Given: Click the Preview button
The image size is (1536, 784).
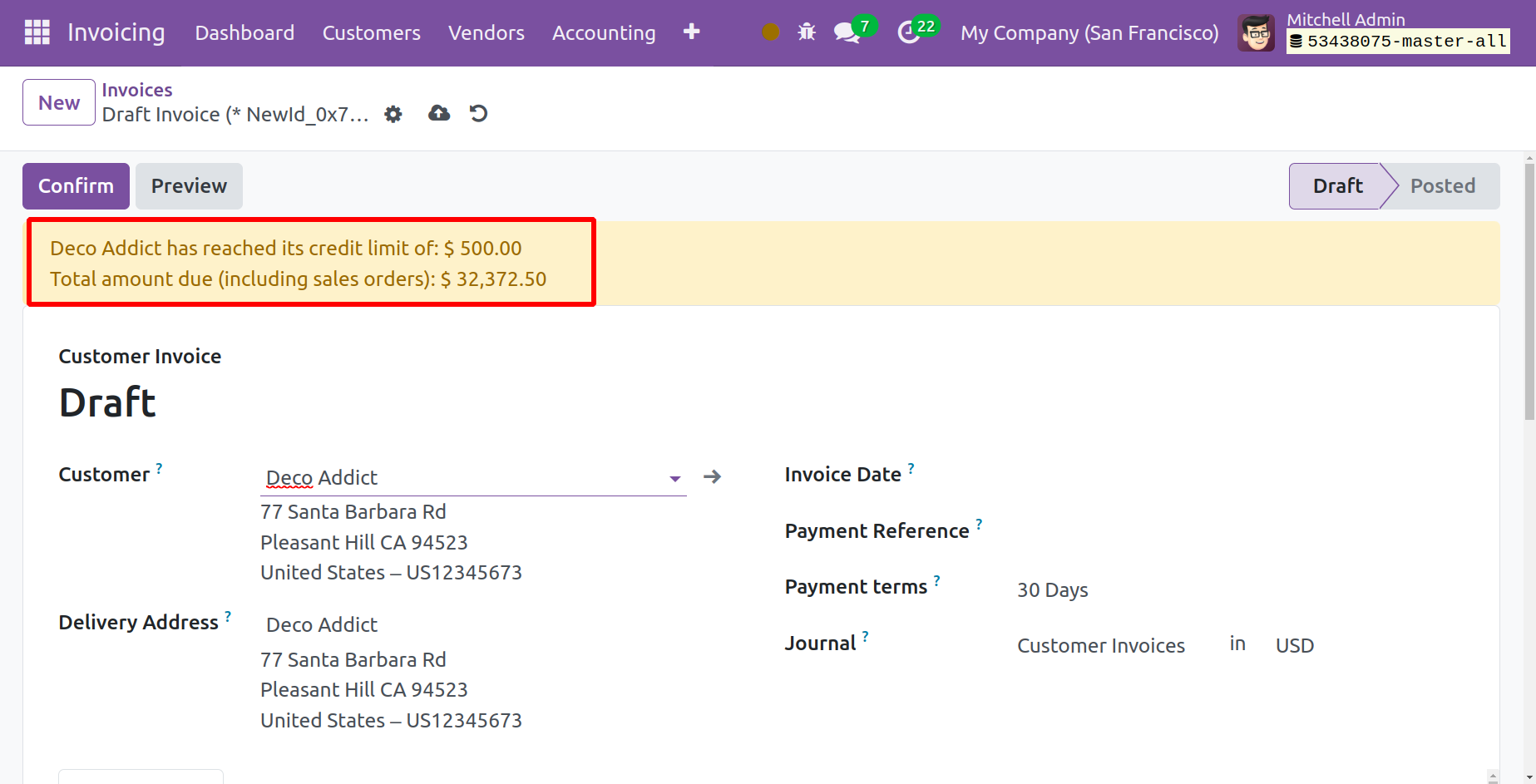Looking at the screenshot, I should click(x=189, y=185).
